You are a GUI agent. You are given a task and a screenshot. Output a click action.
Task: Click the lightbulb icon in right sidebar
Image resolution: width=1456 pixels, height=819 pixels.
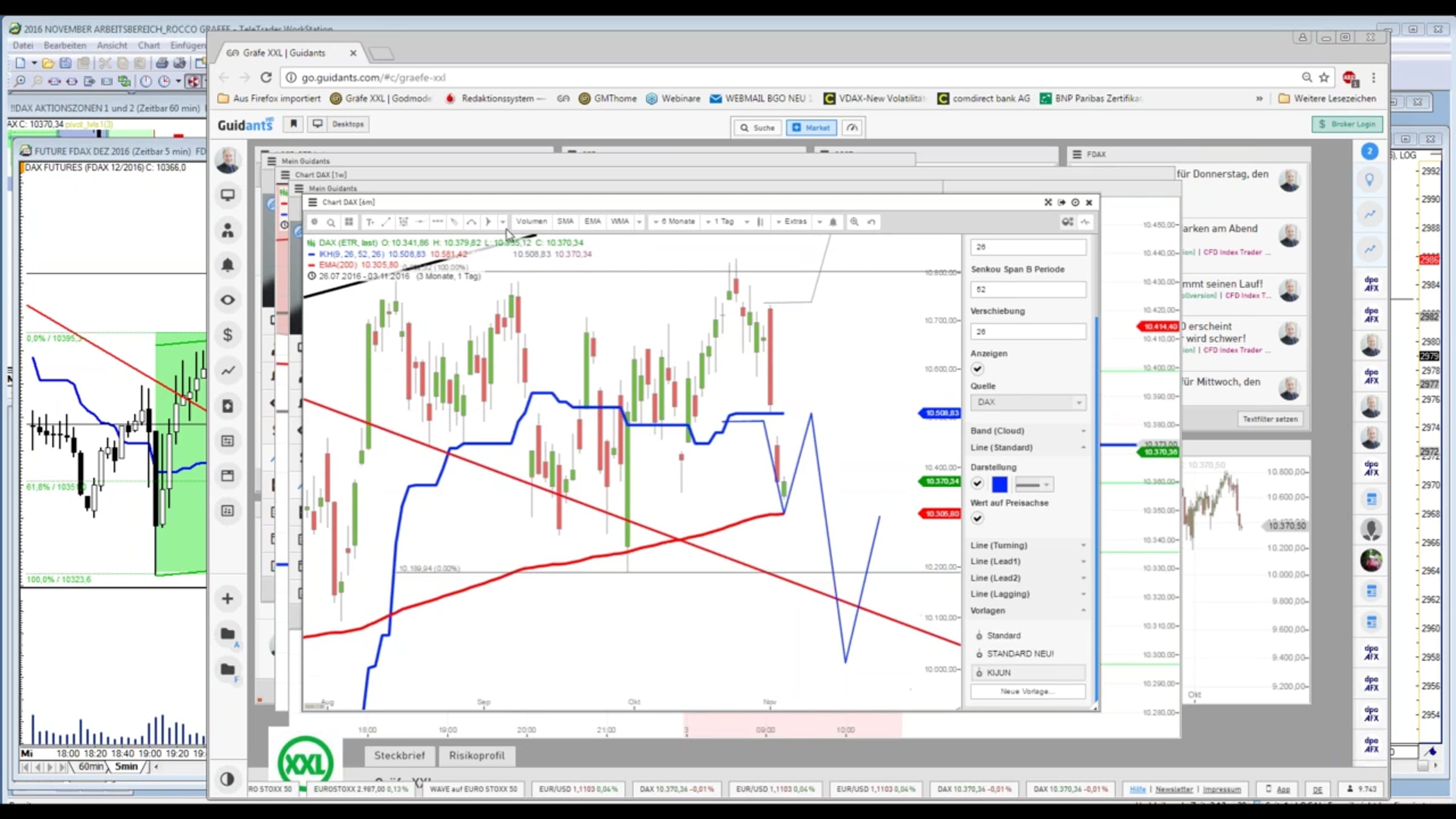[1369, 180]
